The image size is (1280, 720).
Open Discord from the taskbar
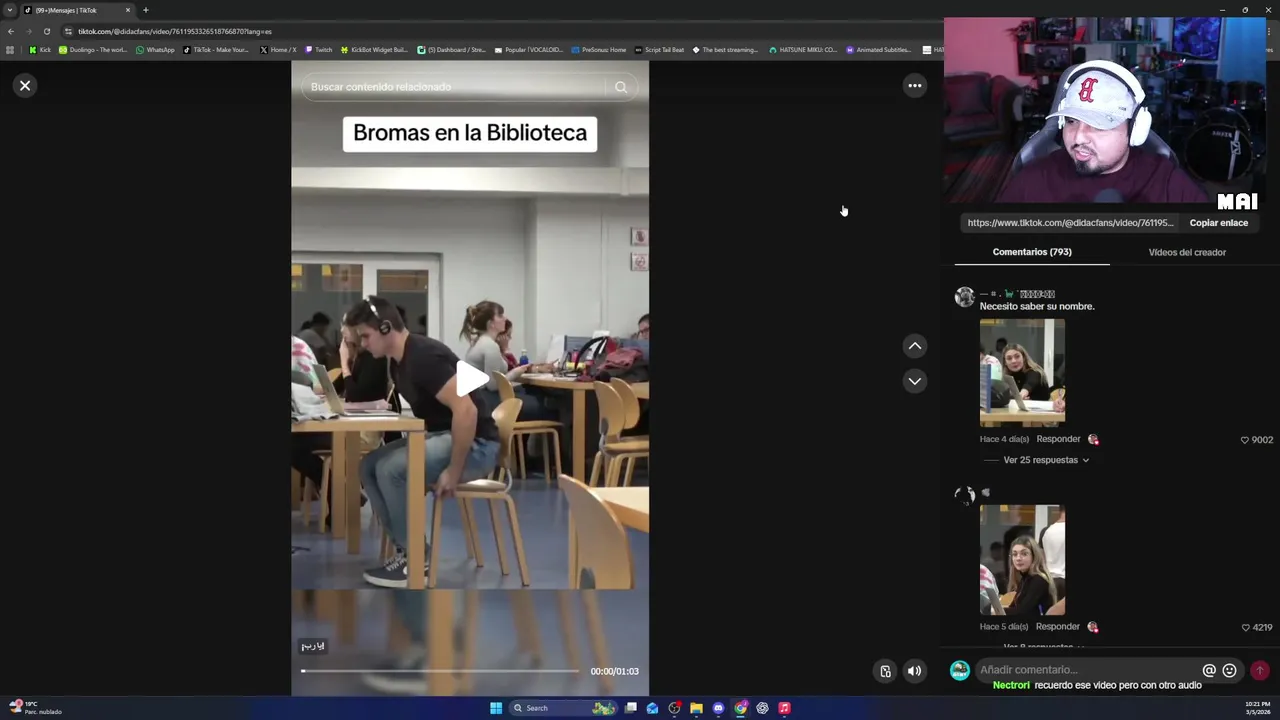pyautogui.click(x=718, y=708)
